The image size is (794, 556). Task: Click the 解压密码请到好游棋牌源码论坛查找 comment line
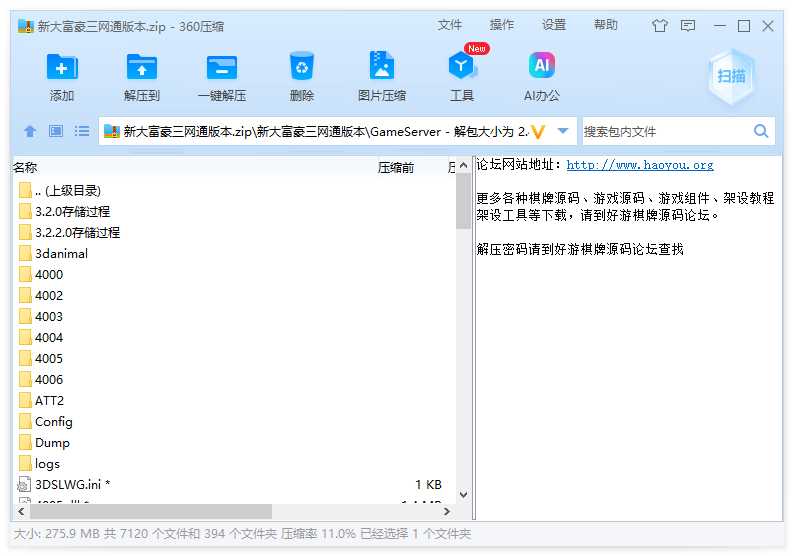point(580,249)
